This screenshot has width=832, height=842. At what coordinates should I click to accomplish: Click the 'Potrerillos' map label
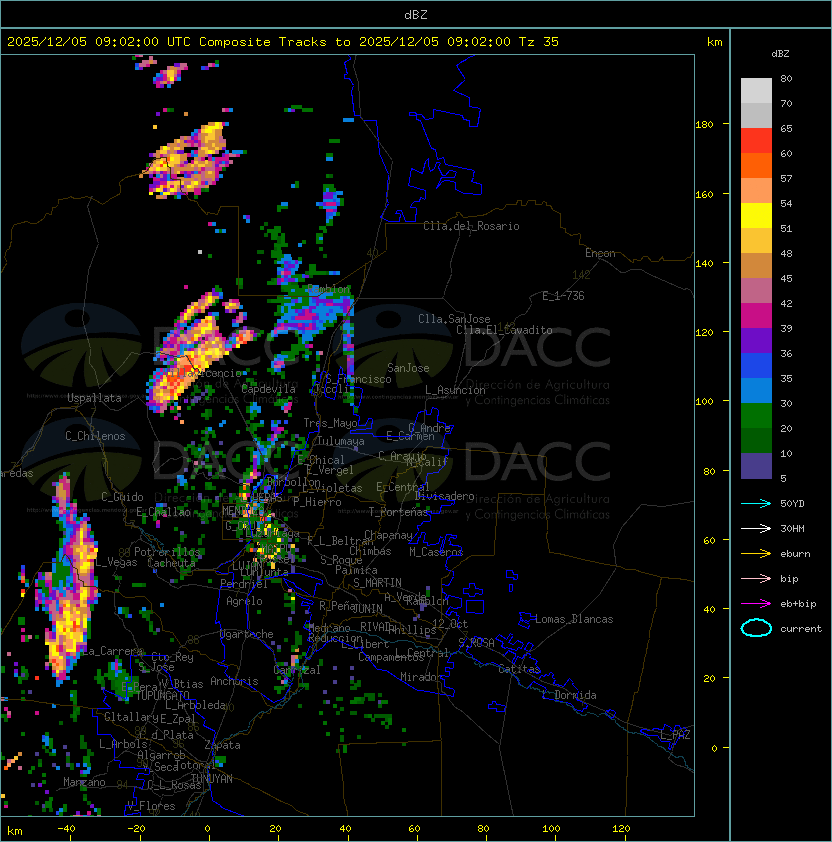tap(167, 552)
